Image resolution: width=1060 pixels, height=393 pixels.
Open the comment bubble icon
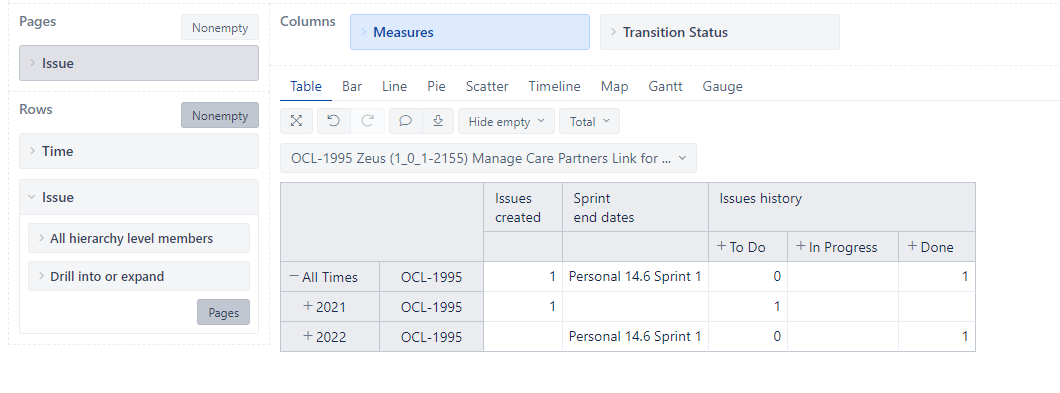pyautogui.click(x=406, y=121)
